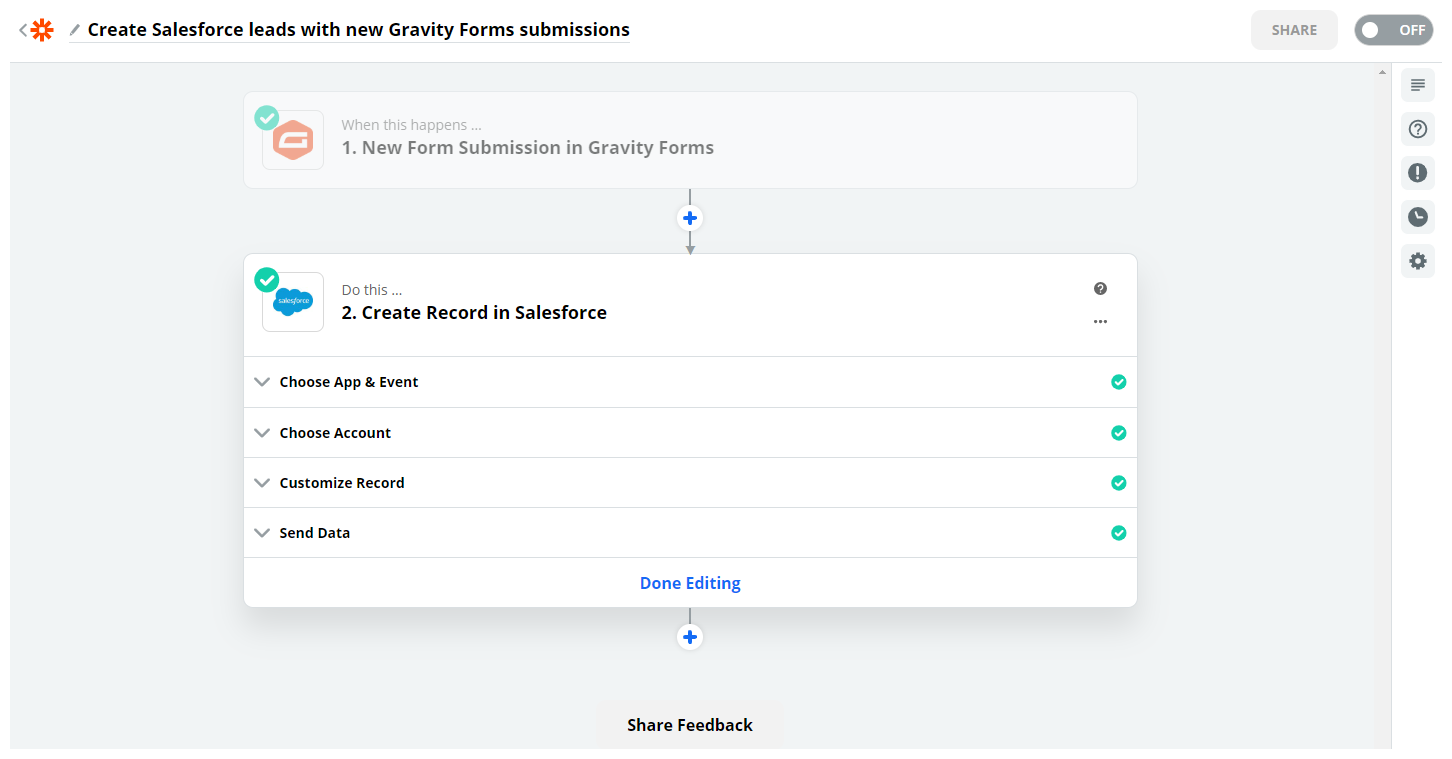Toggle the Zap ON/OFF switch

pos(1393,30)
